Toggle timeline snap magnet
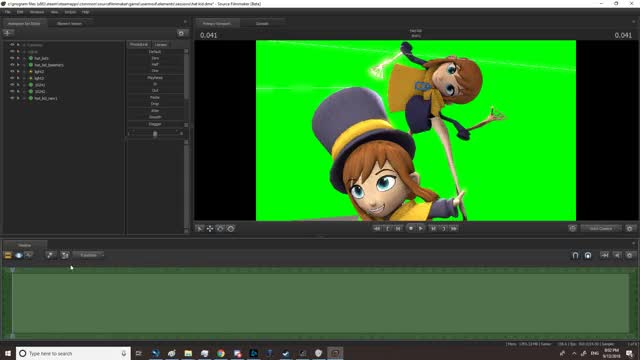Viewport: 640px width, 360px height. (575, 256)
